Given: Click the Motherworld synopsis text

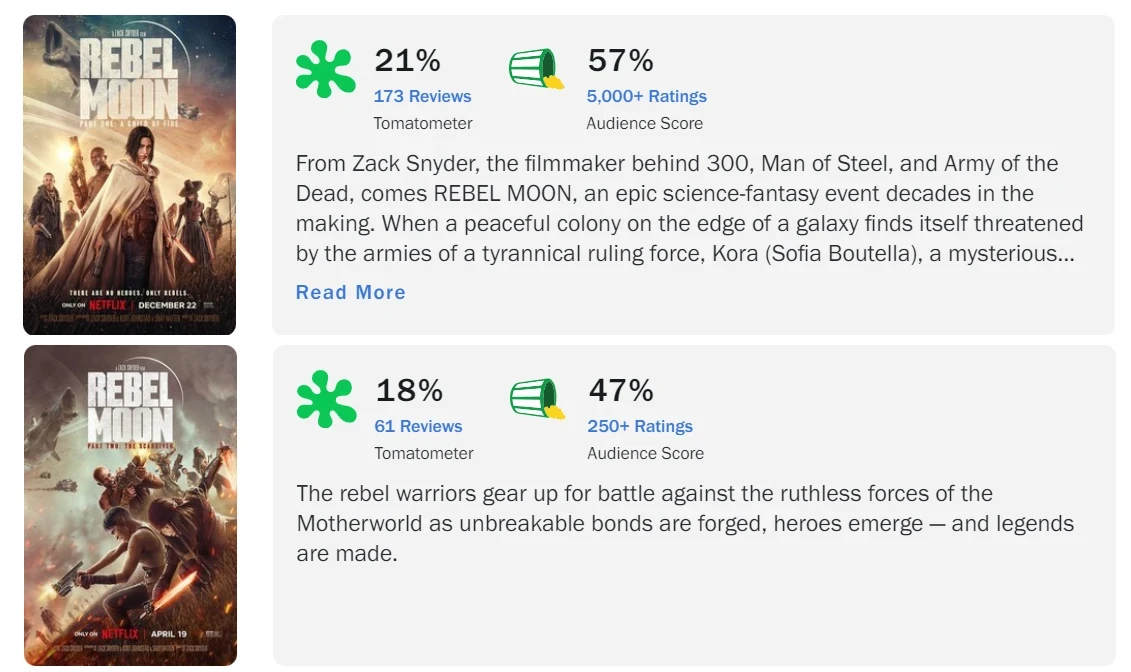Looking at the screenshot, I should click(x=684, y=523).
